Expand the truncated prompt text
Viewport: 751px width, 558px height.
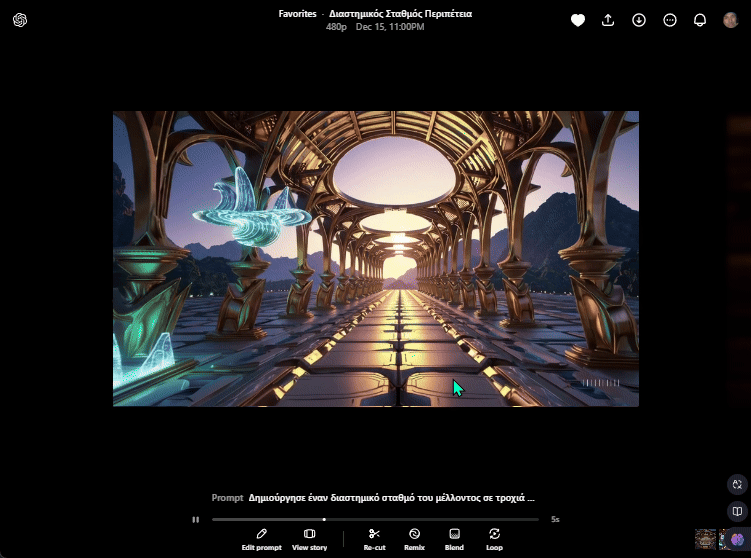click(391, 498)
